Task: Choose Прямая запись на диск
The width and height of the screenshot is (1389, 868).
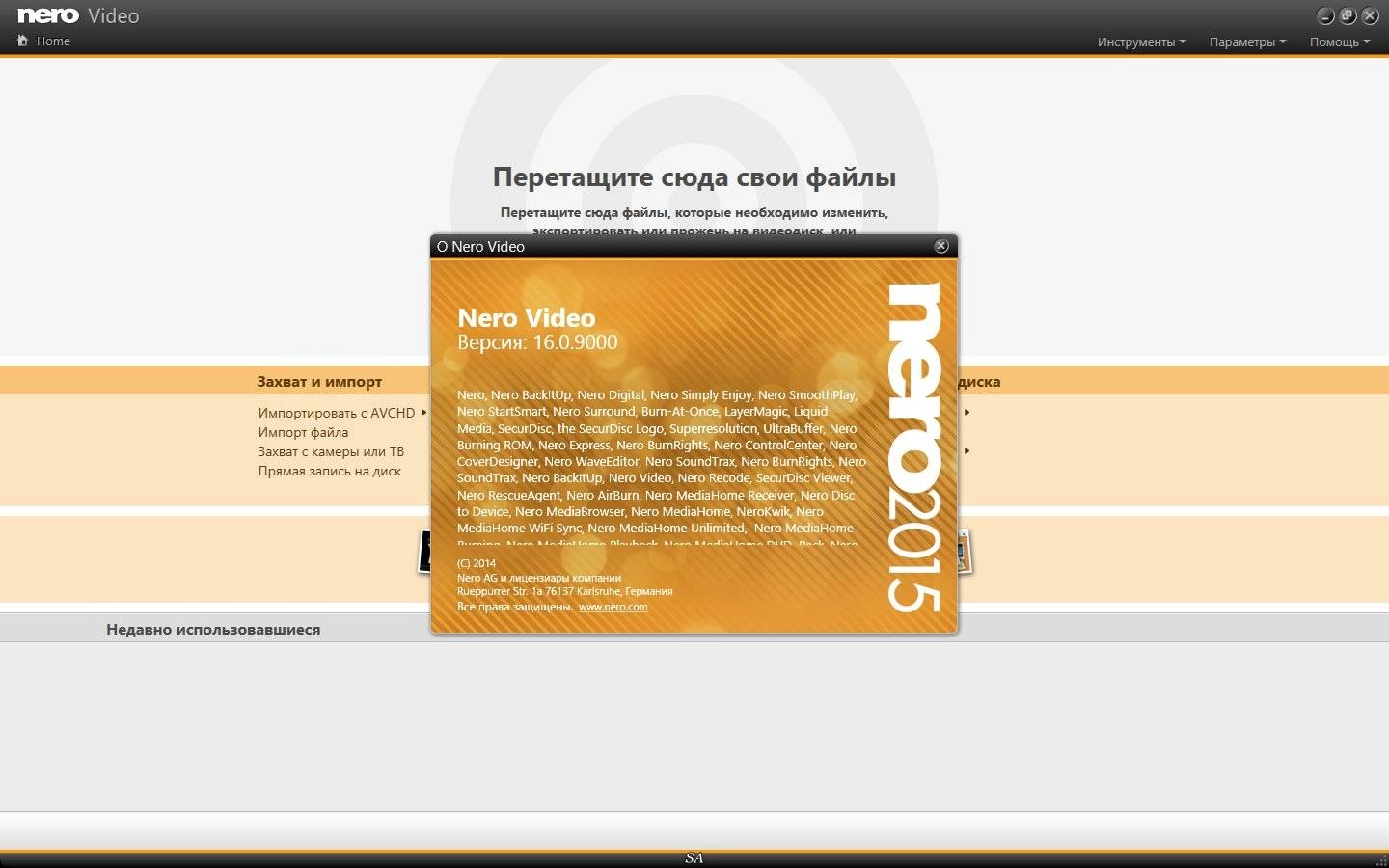Action: pyautogui.click(x=329, y=471)
